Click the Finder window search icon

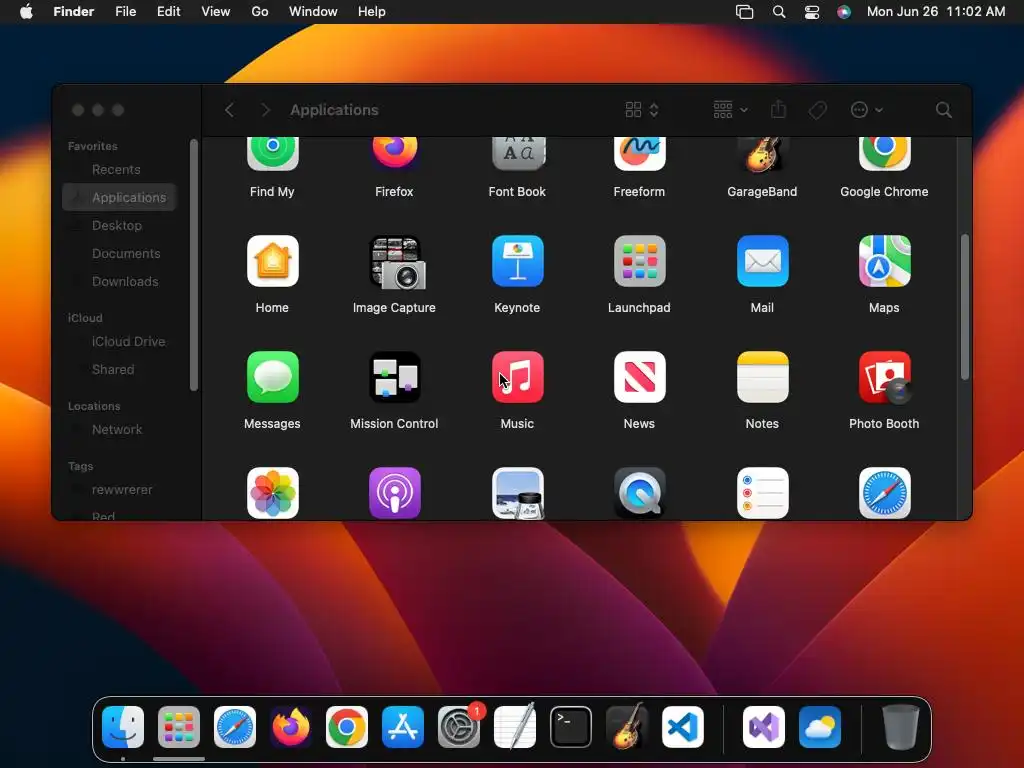pos(943,110)
